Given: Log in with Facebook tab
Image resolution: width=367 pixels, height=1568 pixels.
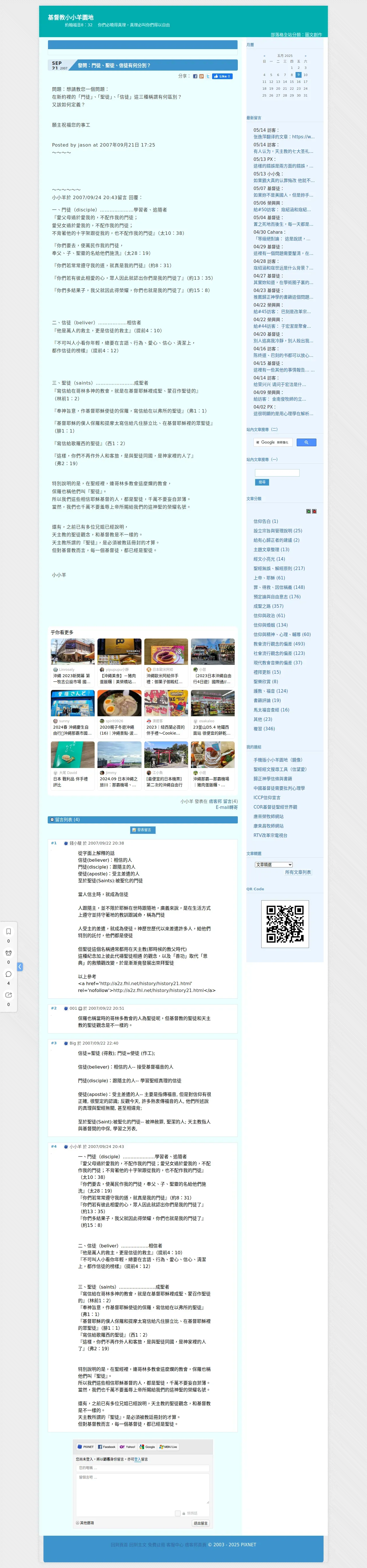Looking at the screenshot, I should click(107, 1446).
